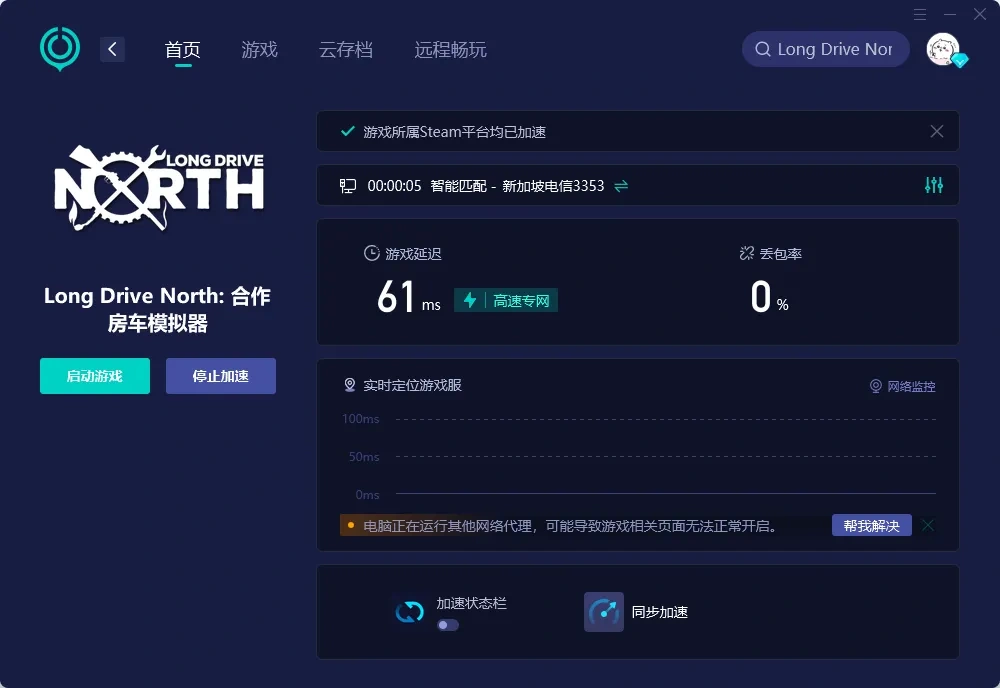The width and height of the screenshot is (1000, 688).
Task: Toggle the 加速状态栏 switch on
Action: pyautogui.click(x=446, y=625)
